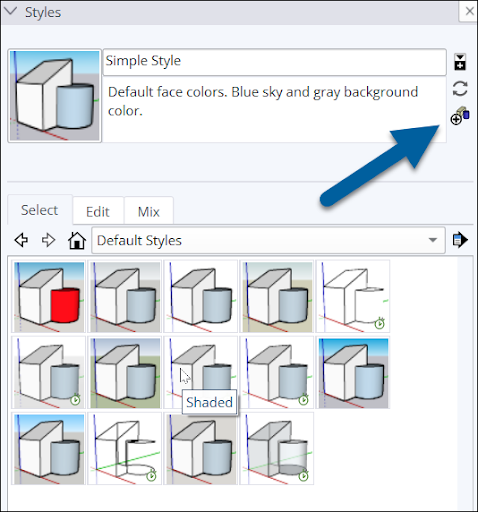This screenshot has width=478, height=512.
Task: Update style with changes refresh icon
Action: pos(460,89)
